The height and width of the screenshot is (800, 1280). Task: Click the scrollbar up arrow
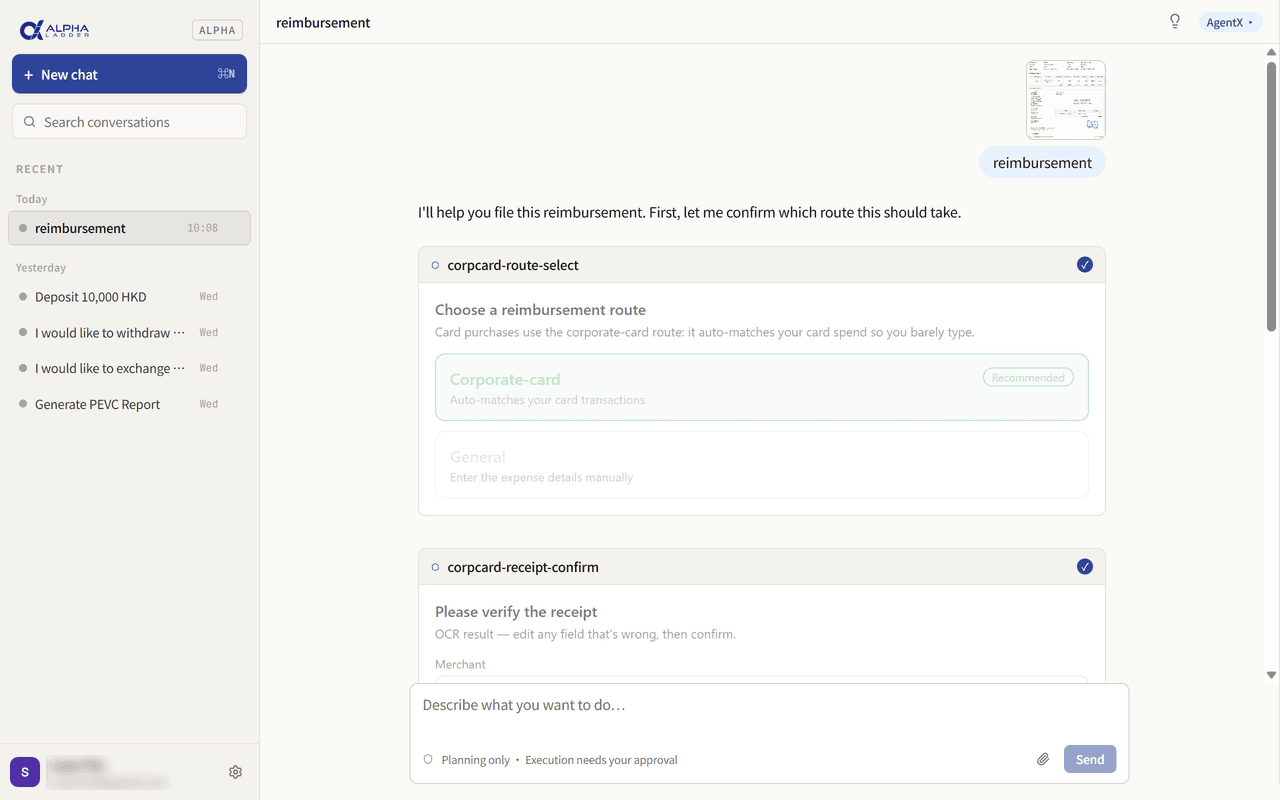tap(1272, 51)
